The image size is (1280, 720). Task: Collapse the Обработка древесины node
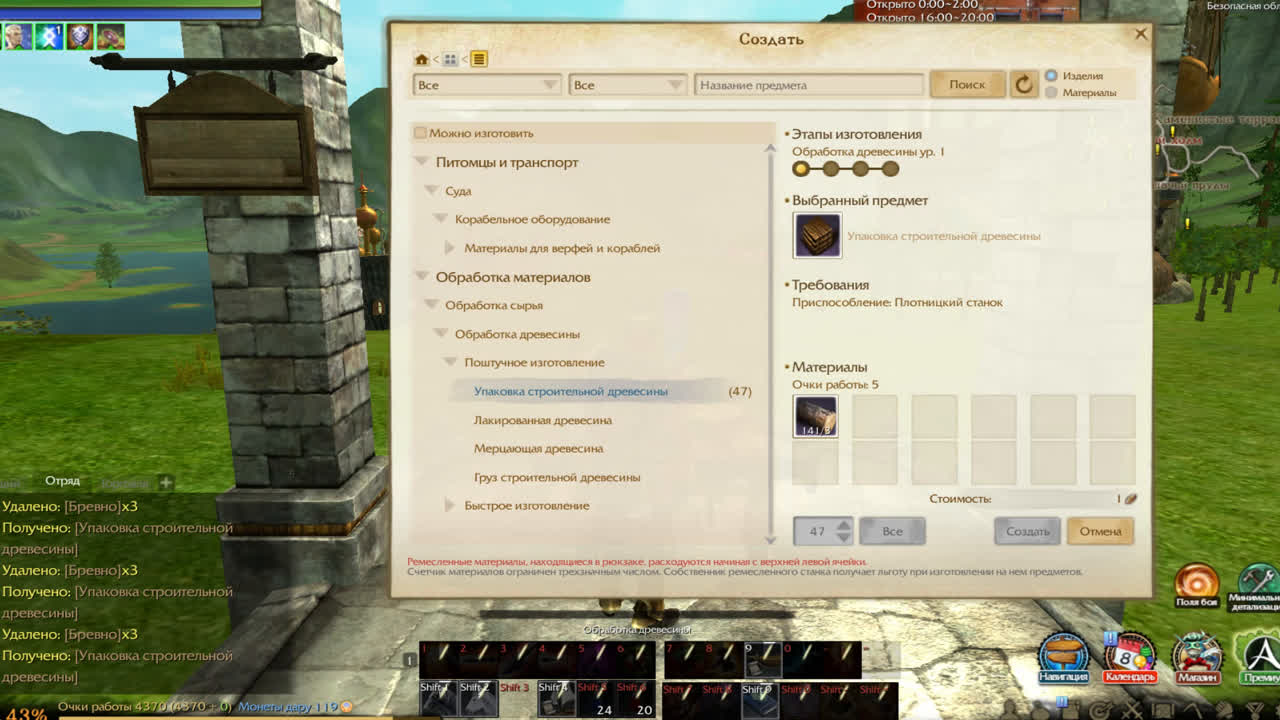[440, 334]
